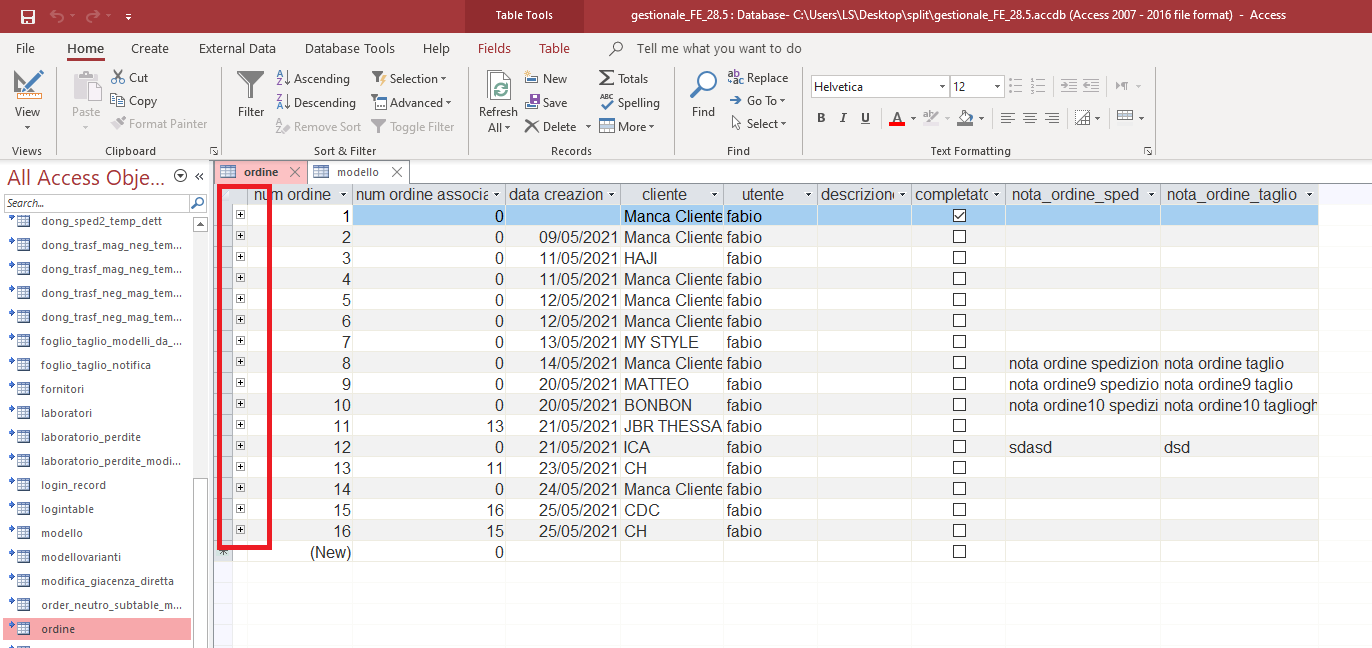Sort records Ascending

coord(312,79)
